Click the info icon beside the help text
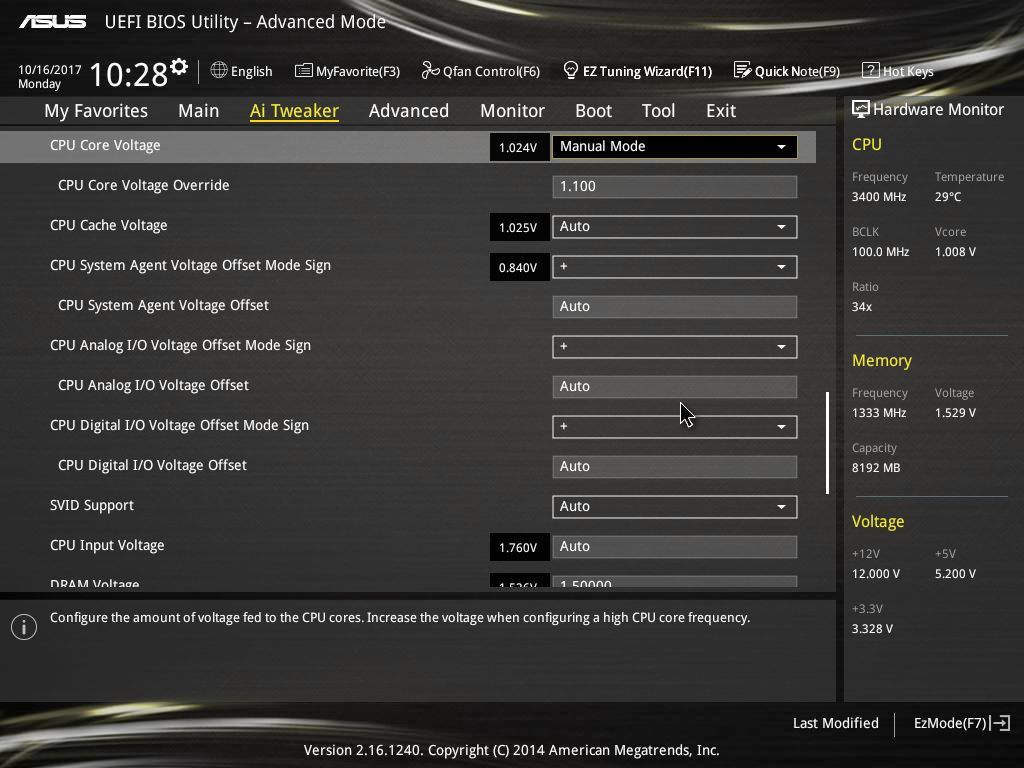Viewport: 1024px width, 768px height. pos(24,627)
